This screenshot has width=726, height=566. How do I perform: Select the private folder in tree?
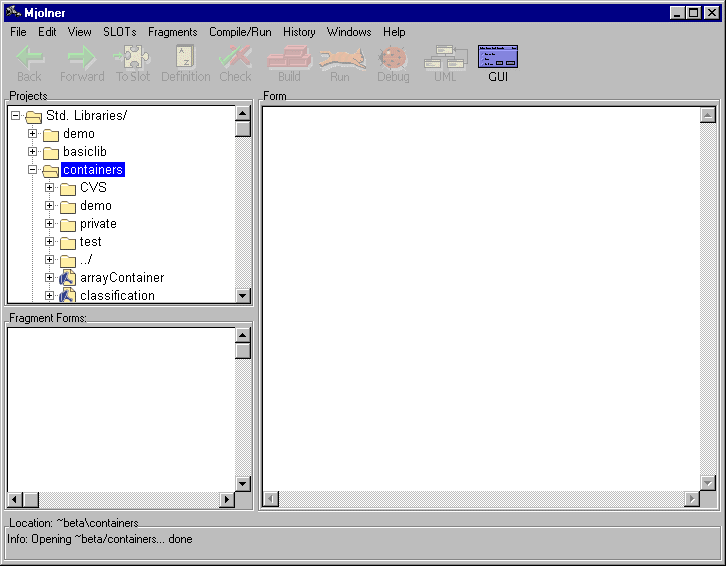pyautogui.click(x=98, y=224)
